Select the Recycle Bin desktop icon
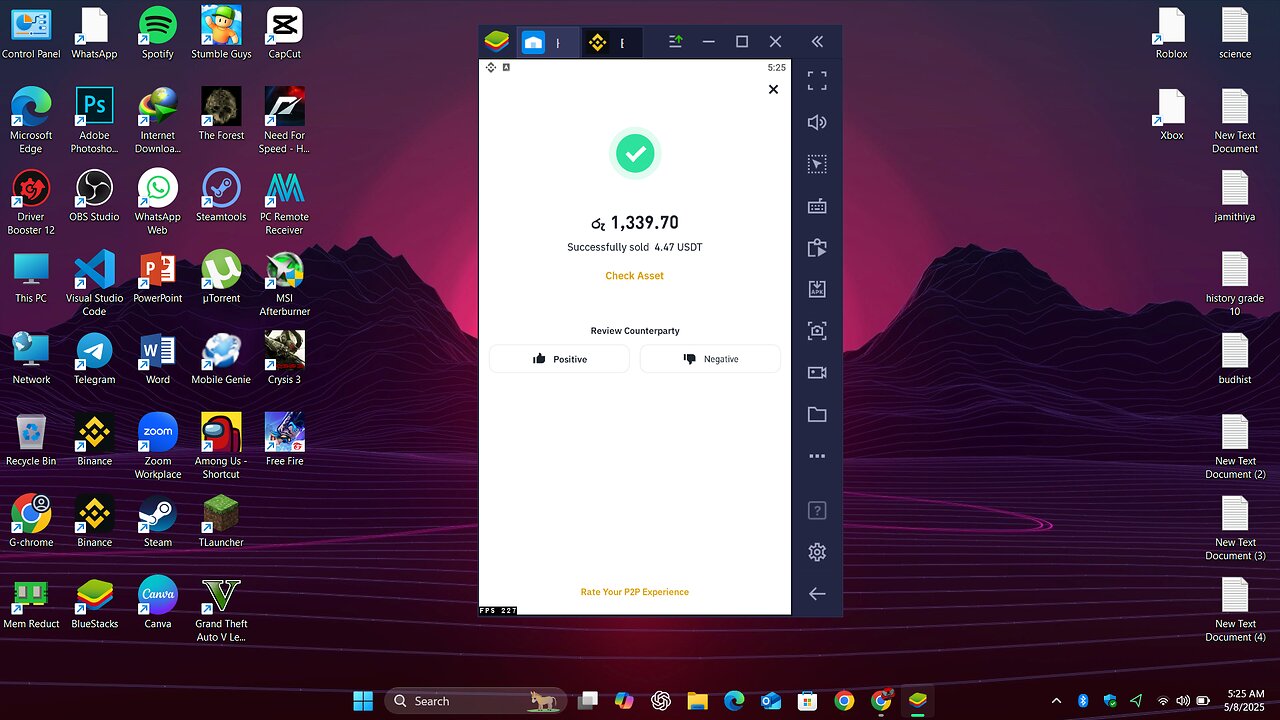 pos(31,441)
